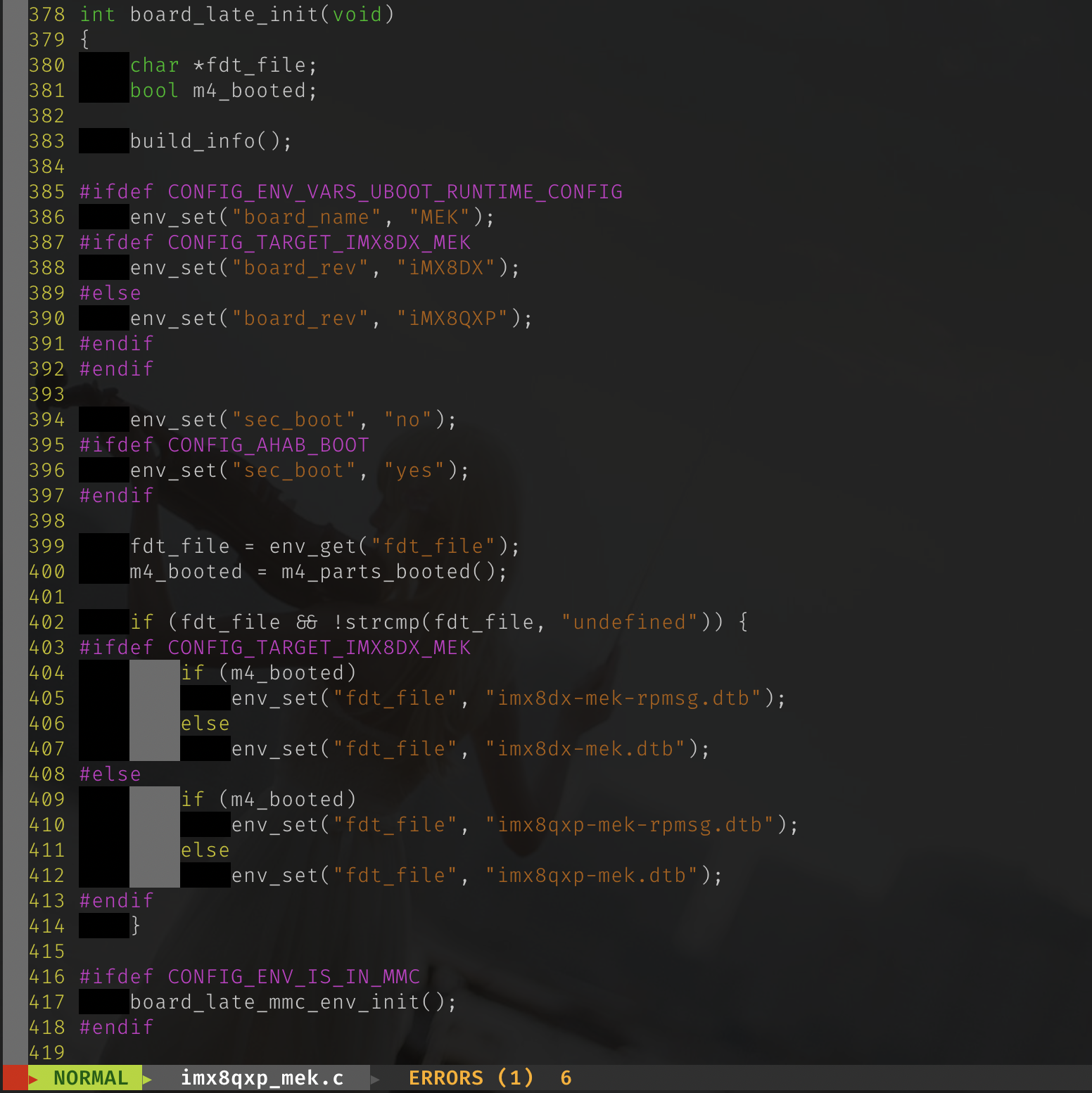Click the if (m4_booted) on line 404

point(268,672)
